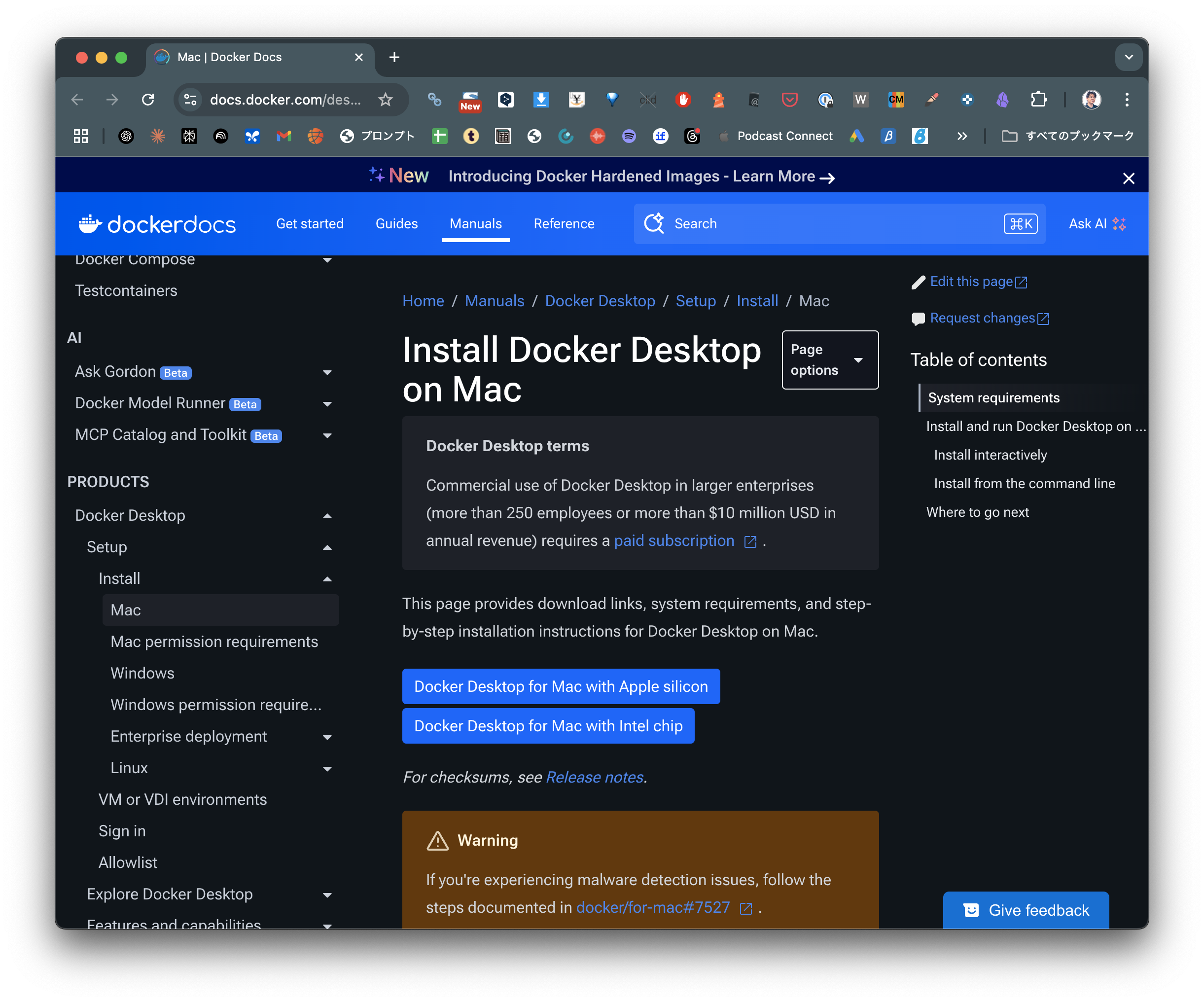Select Allowlist in the sidebar

point(128,862)
